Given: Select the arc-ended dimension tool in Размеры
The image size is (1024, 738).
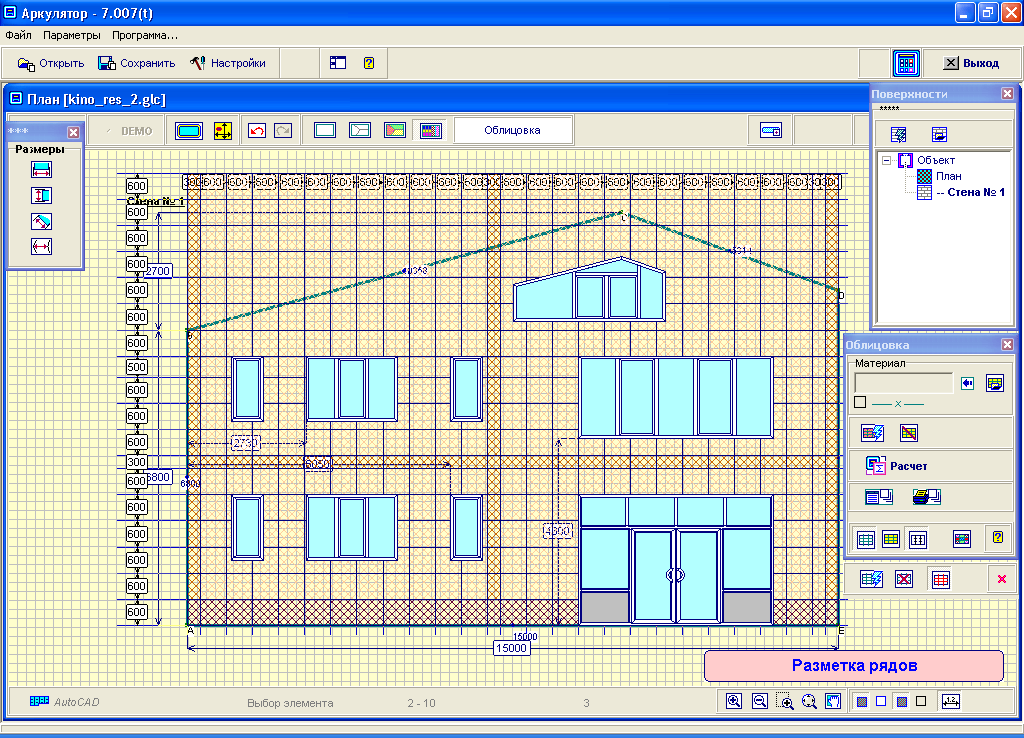Looking at the screenshot, I should click(41, 247).
